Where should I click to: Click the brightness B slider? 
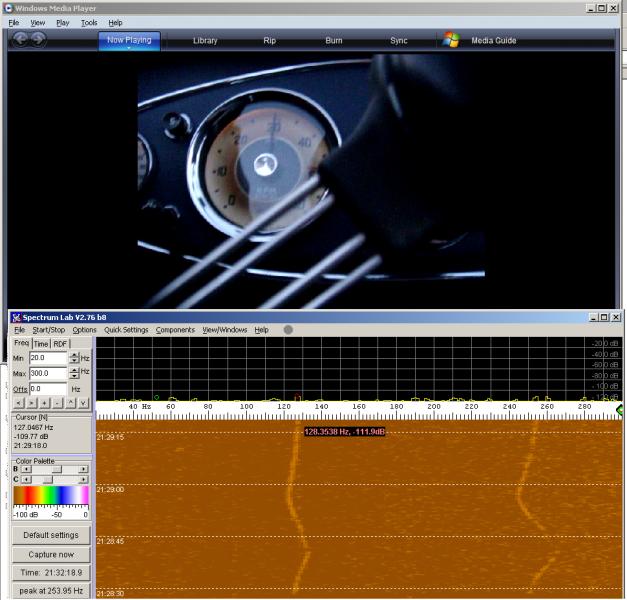[x=56, y=468]
